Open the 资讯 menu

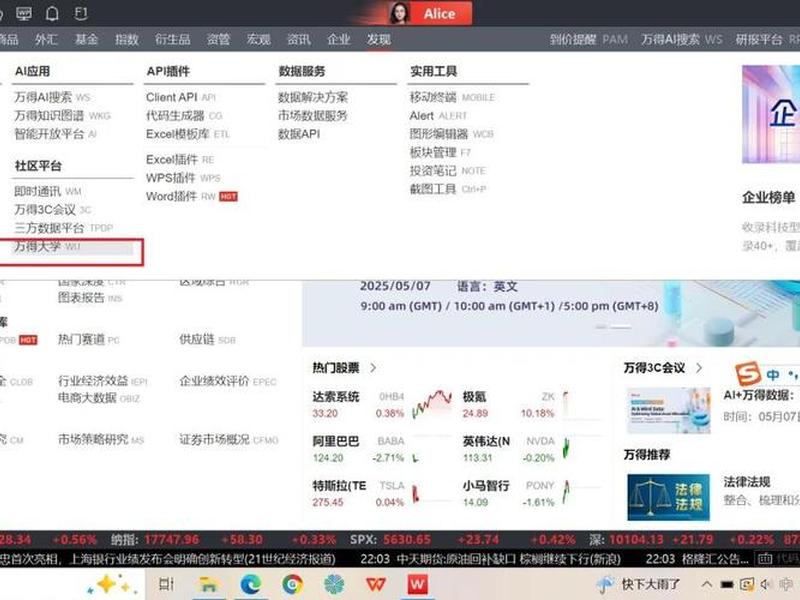tap(298, 39)
